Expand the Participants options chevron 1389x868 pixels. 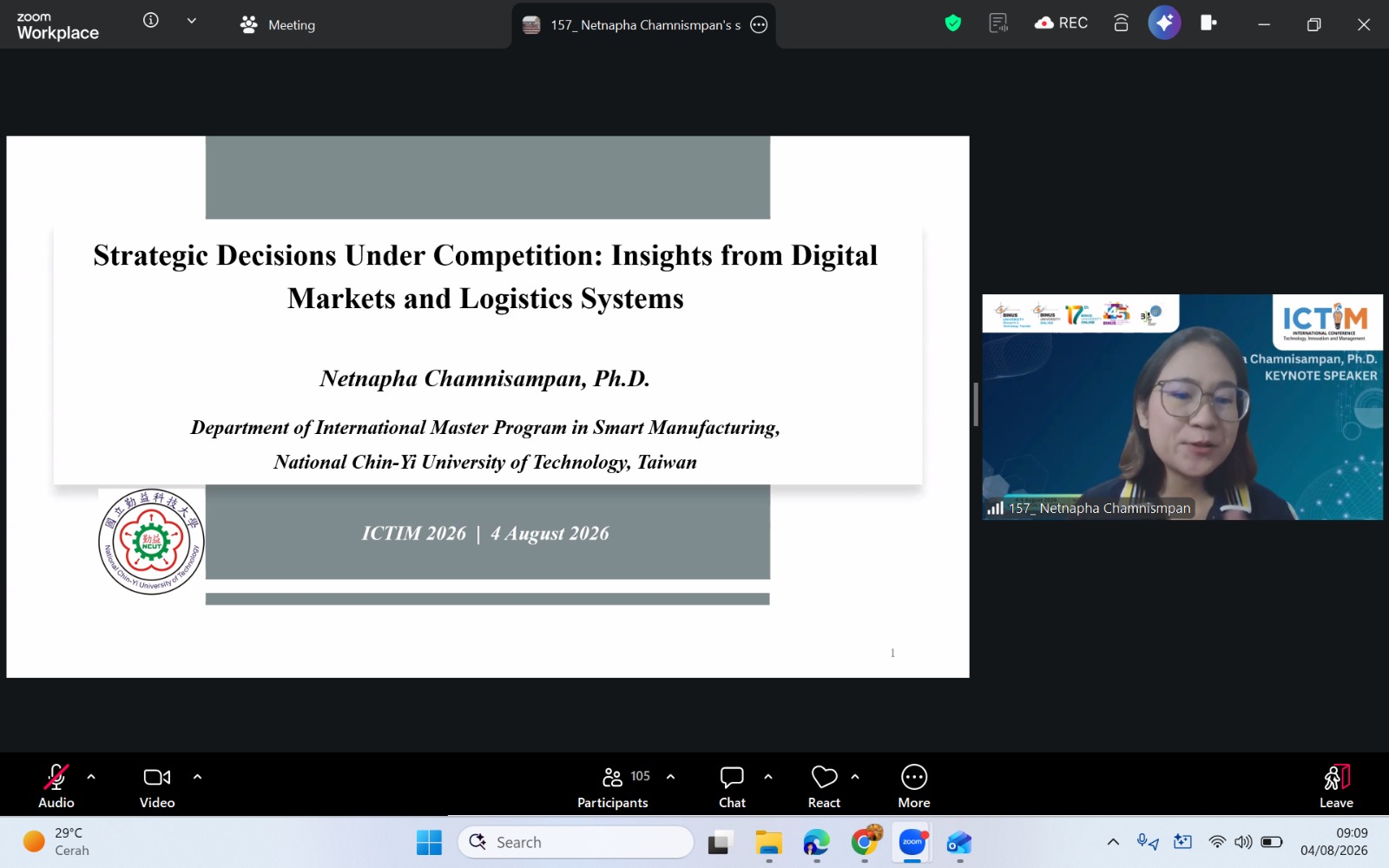[670, 777]
